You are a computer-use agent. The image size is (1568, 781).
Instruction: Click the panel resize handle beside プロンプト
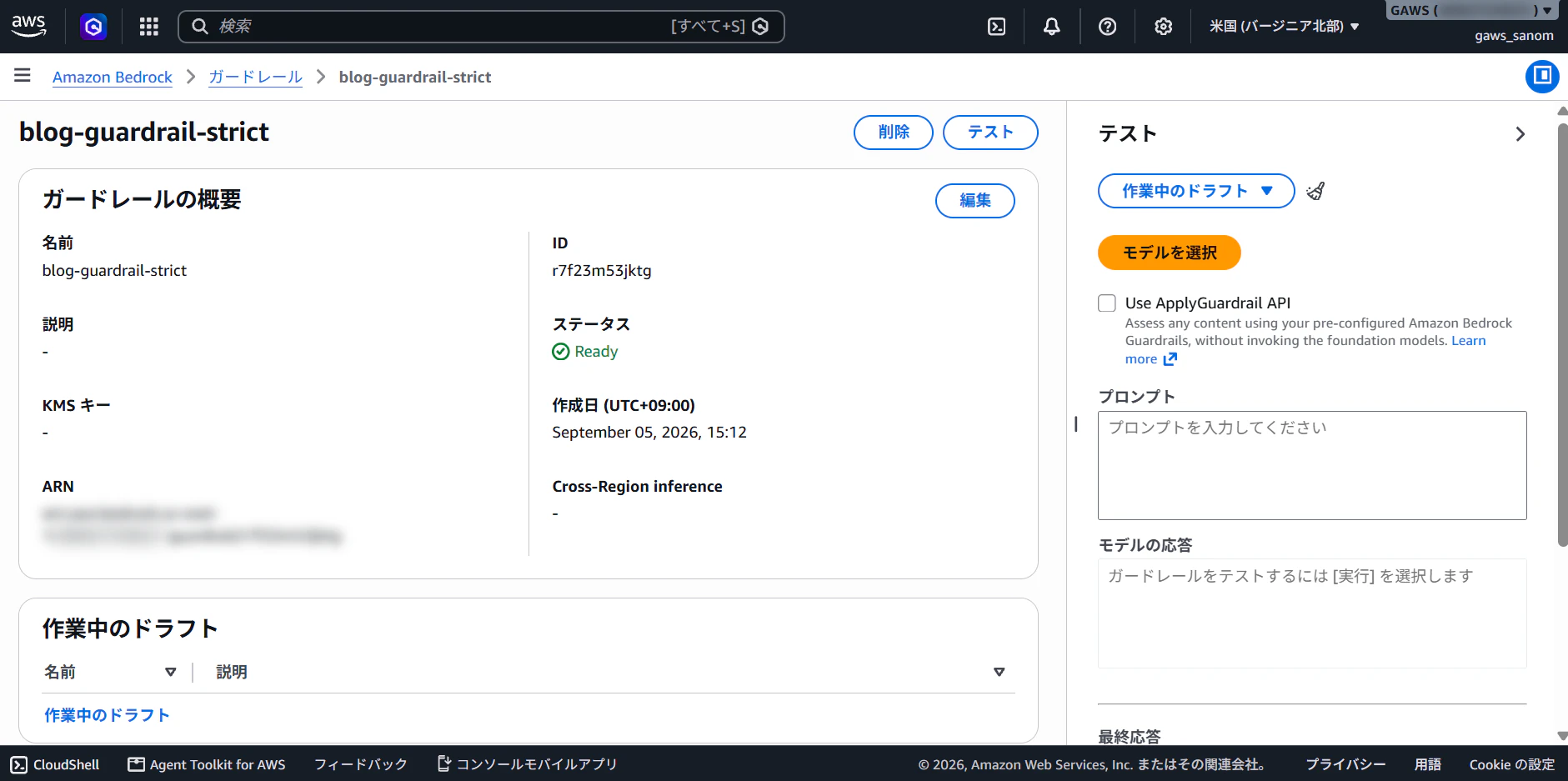point(1076,424)
